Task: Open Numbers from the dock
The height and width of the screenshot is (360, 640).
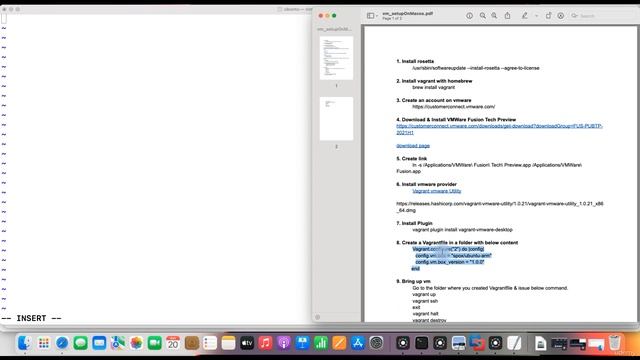Action: click(321, 343)
